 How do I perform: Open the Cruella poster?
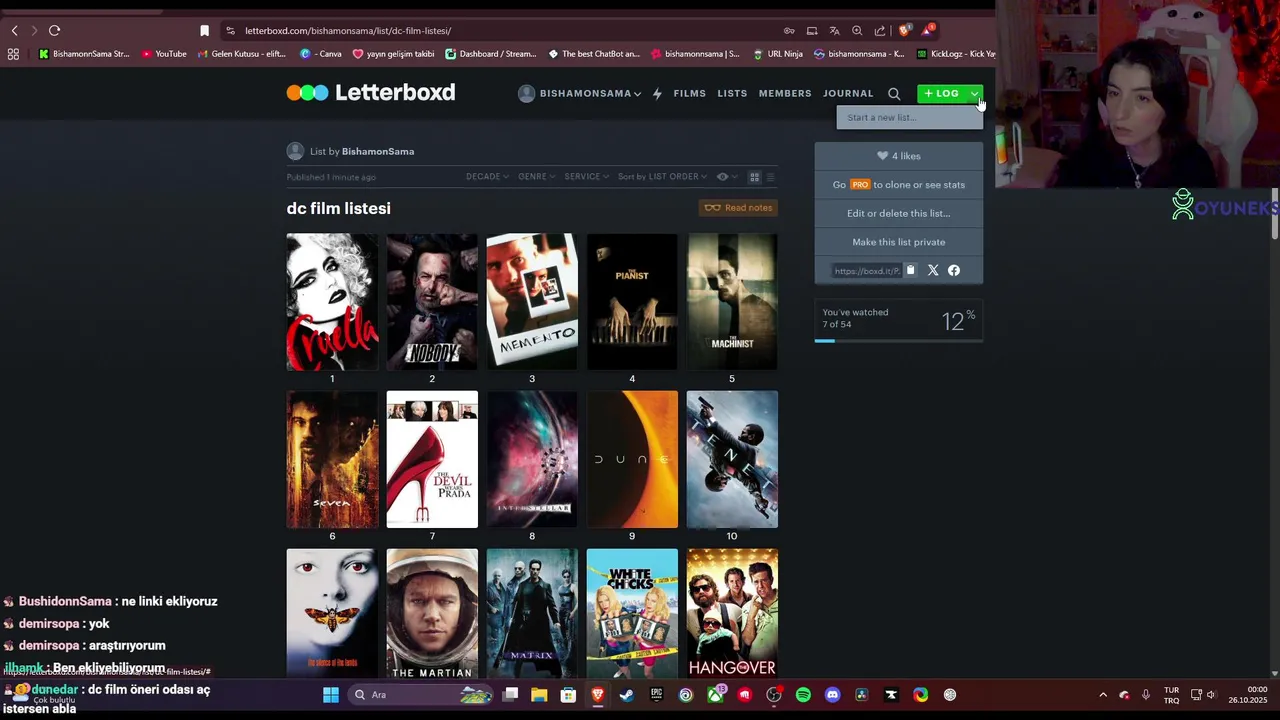(x=332, y=302)
